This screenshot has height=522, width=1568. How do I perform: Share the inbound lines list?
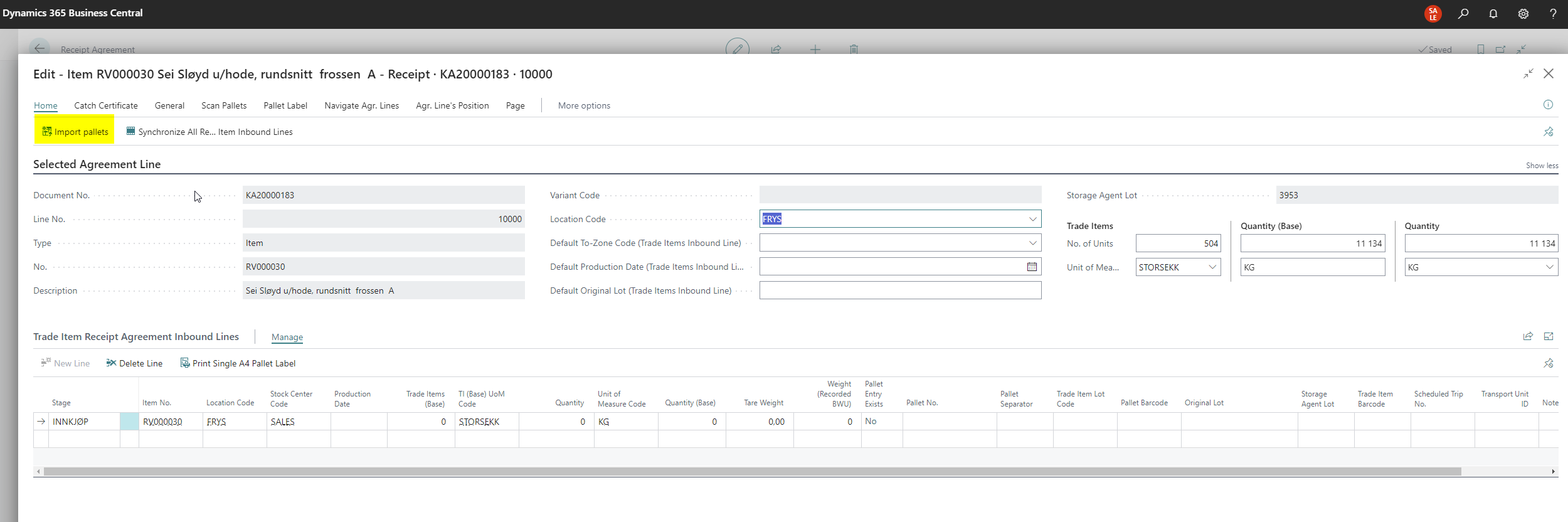click(1528, 337)
